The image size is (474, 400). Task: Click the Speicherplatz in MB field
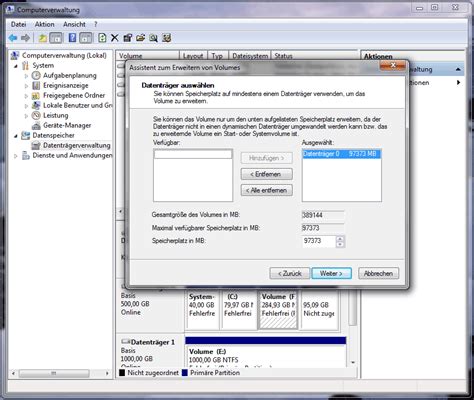tap(319, 241)
